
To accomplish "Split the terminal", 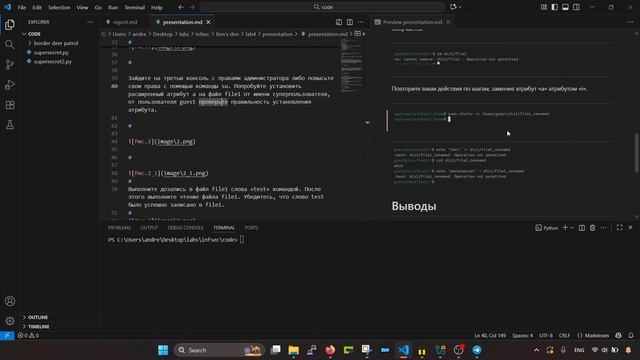I will (x=582, y=228).
